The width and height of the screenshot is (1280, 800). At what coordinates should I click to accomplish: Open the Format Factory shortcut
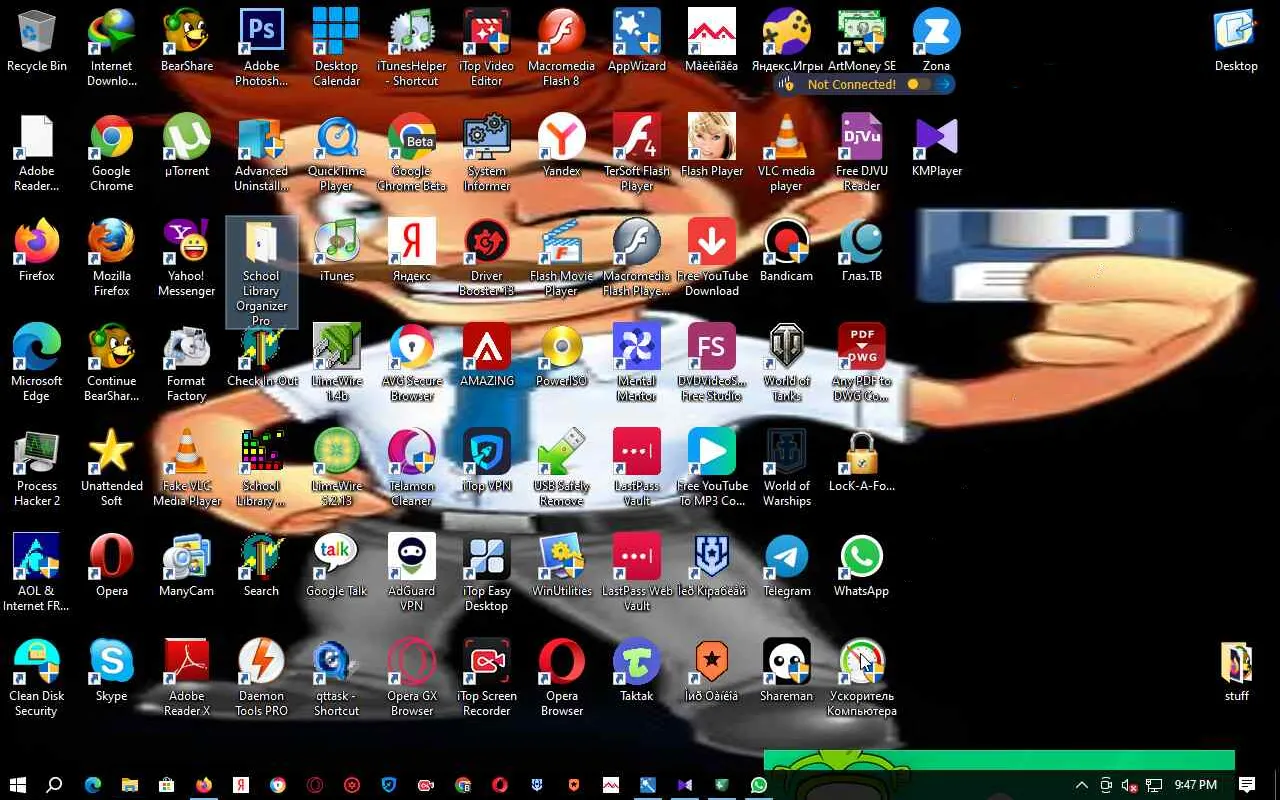[186, 363]
